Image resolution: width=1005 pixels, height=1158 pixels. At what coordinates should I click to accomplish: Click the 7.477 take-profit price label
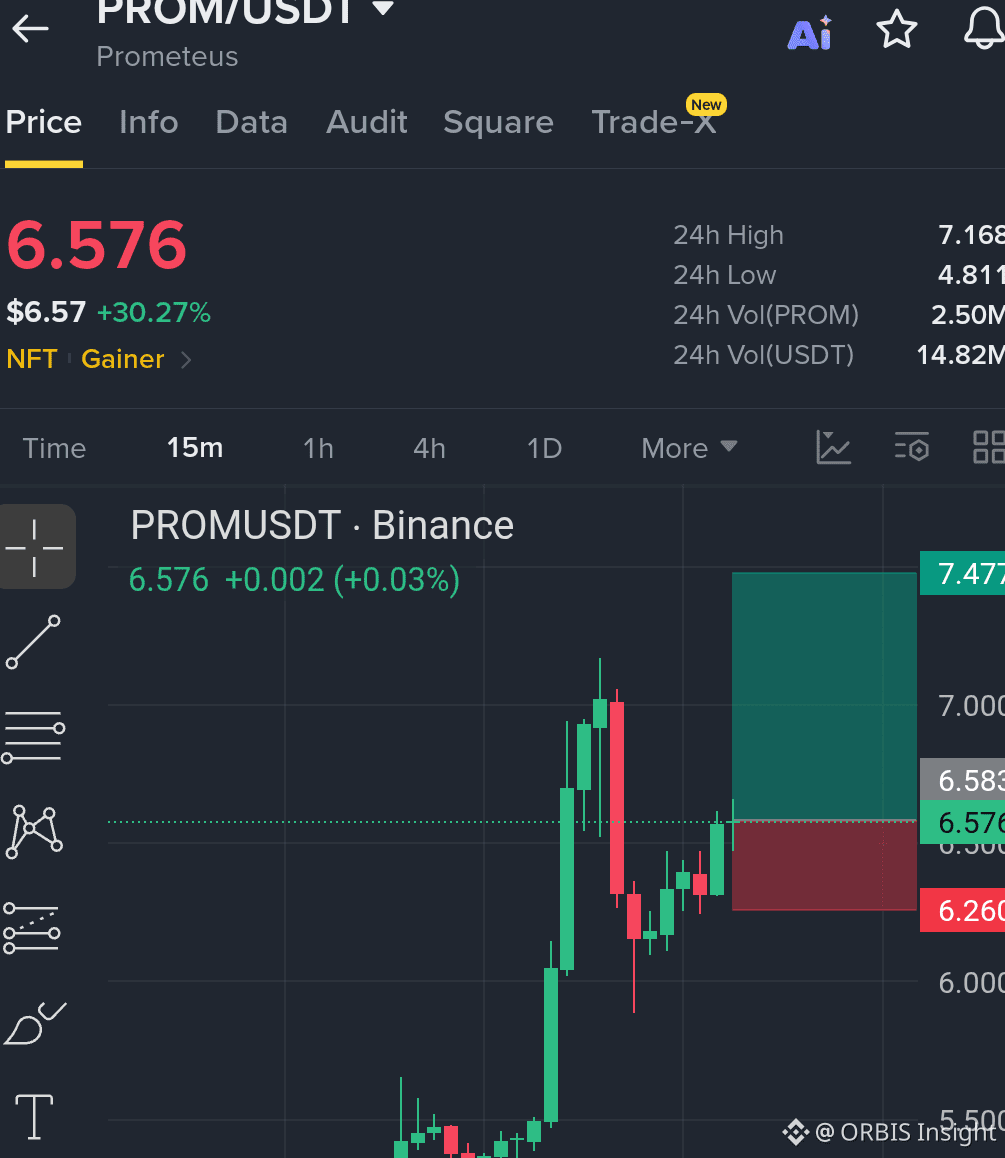coord(962,573)
